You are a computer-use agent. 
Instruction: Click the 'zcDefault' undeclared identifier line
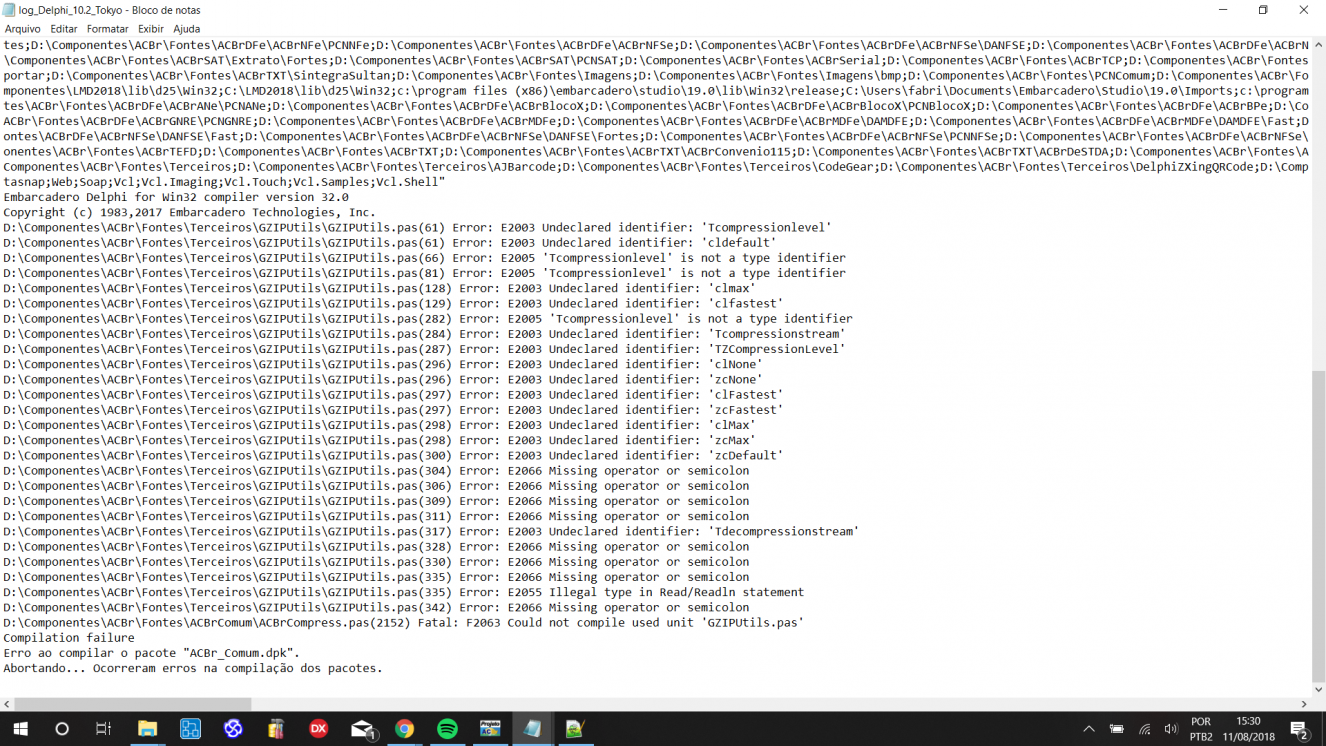coord(393,455)
